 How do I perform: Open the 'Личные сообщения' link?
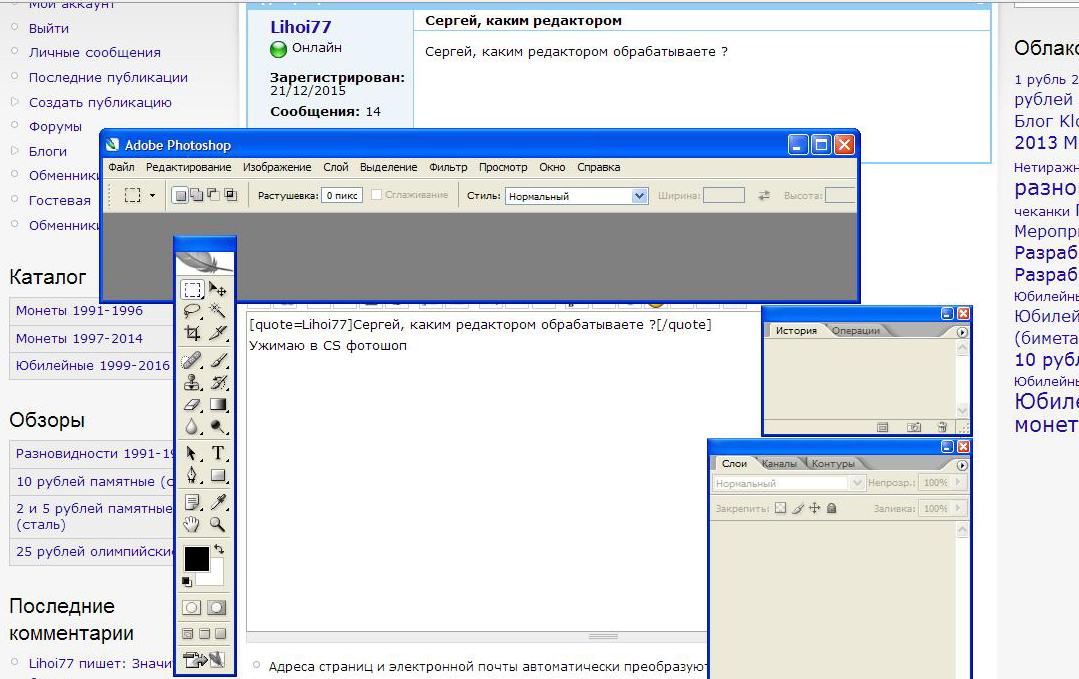pyautogui.click(x=94, y=52)
